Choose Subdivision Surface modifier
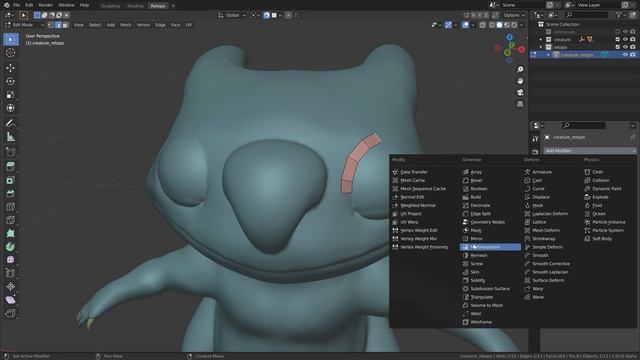Image resolution: width=640 pixels, height=360 pixels. [x=490, y=289]
